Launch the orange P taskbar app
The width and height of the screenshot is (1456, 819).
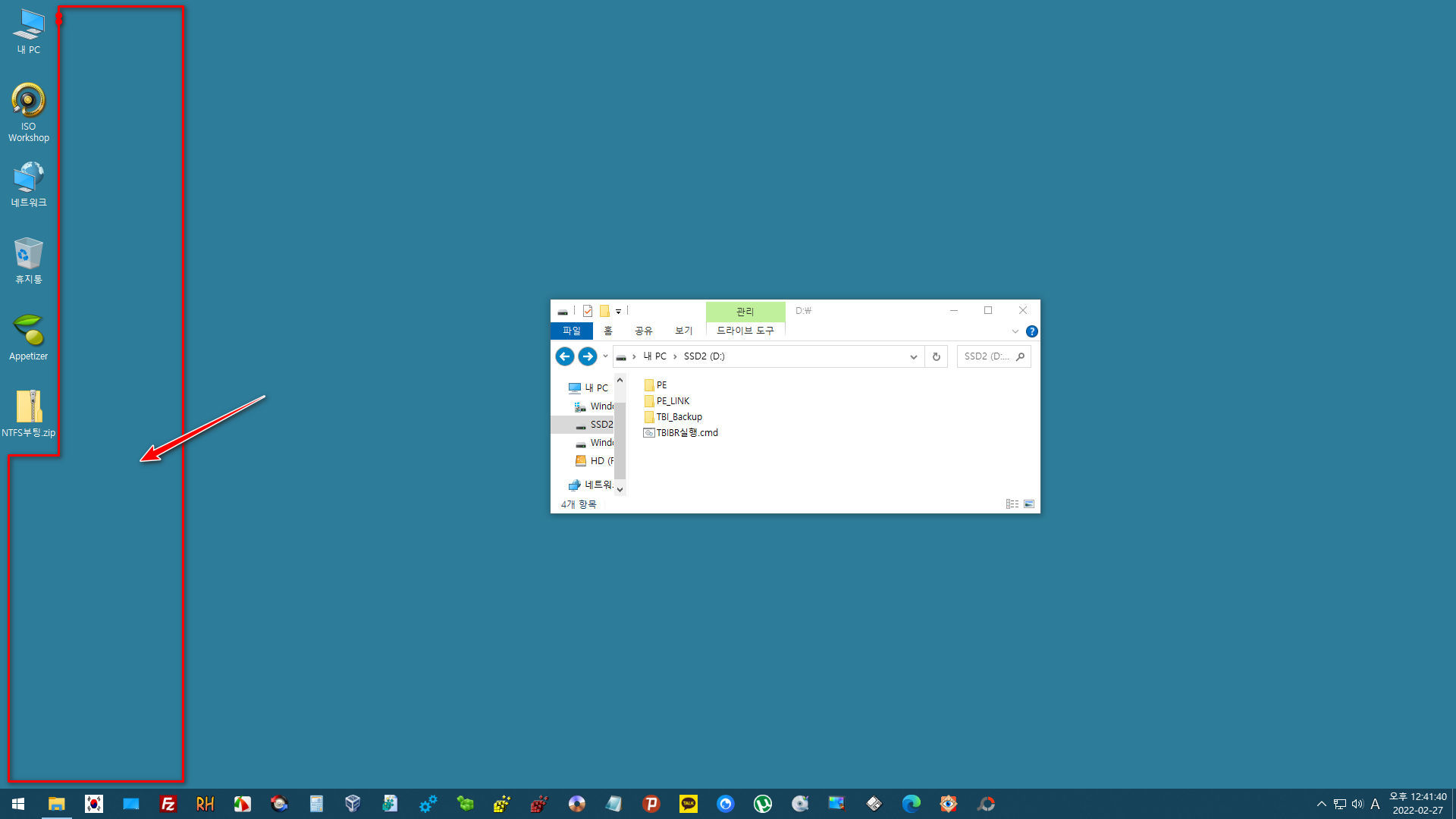[651, 804]
